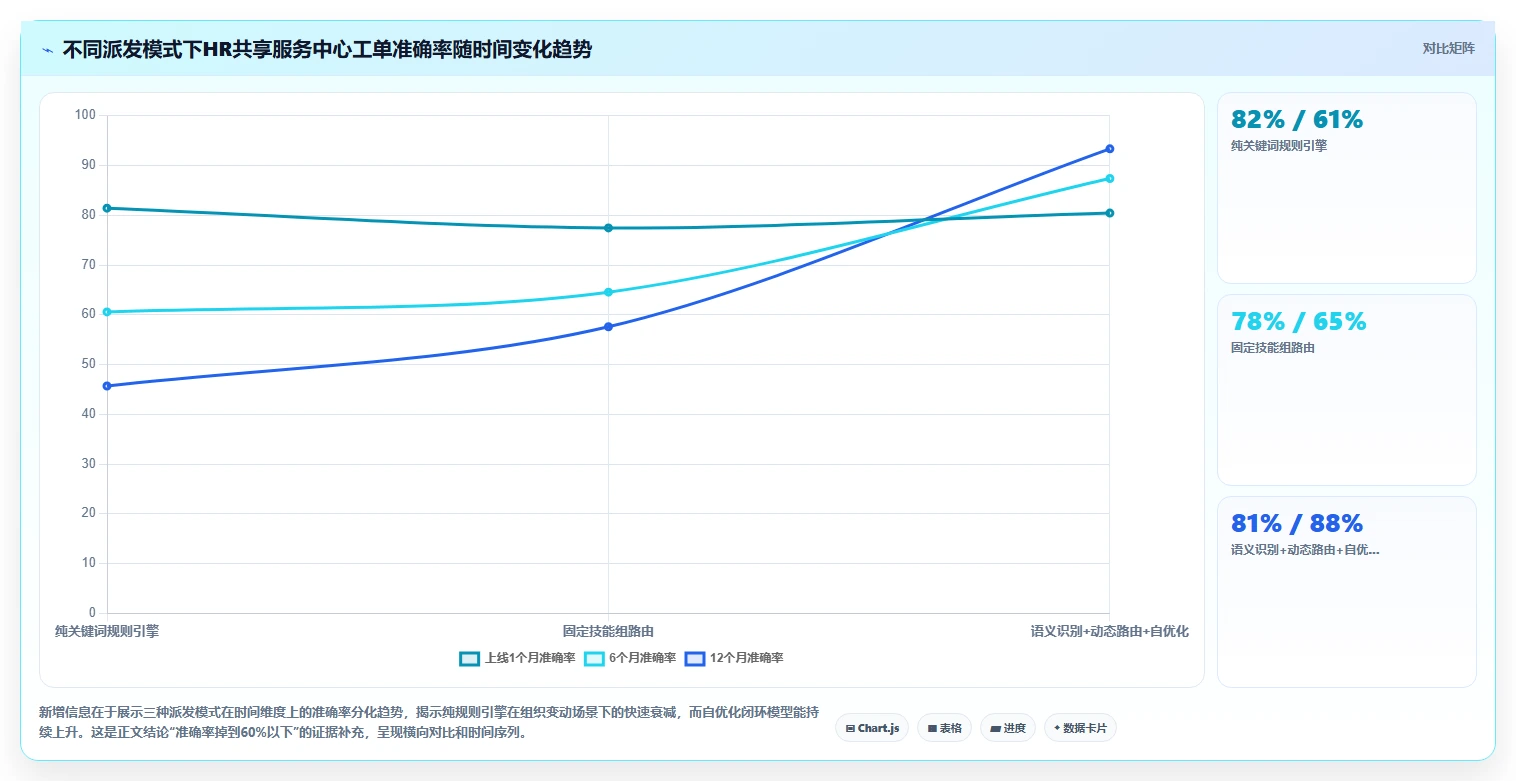The image size is (1516, 781).
Task: Click the small icon in the Chart.js chip
Action: click(x=850, y=728)
